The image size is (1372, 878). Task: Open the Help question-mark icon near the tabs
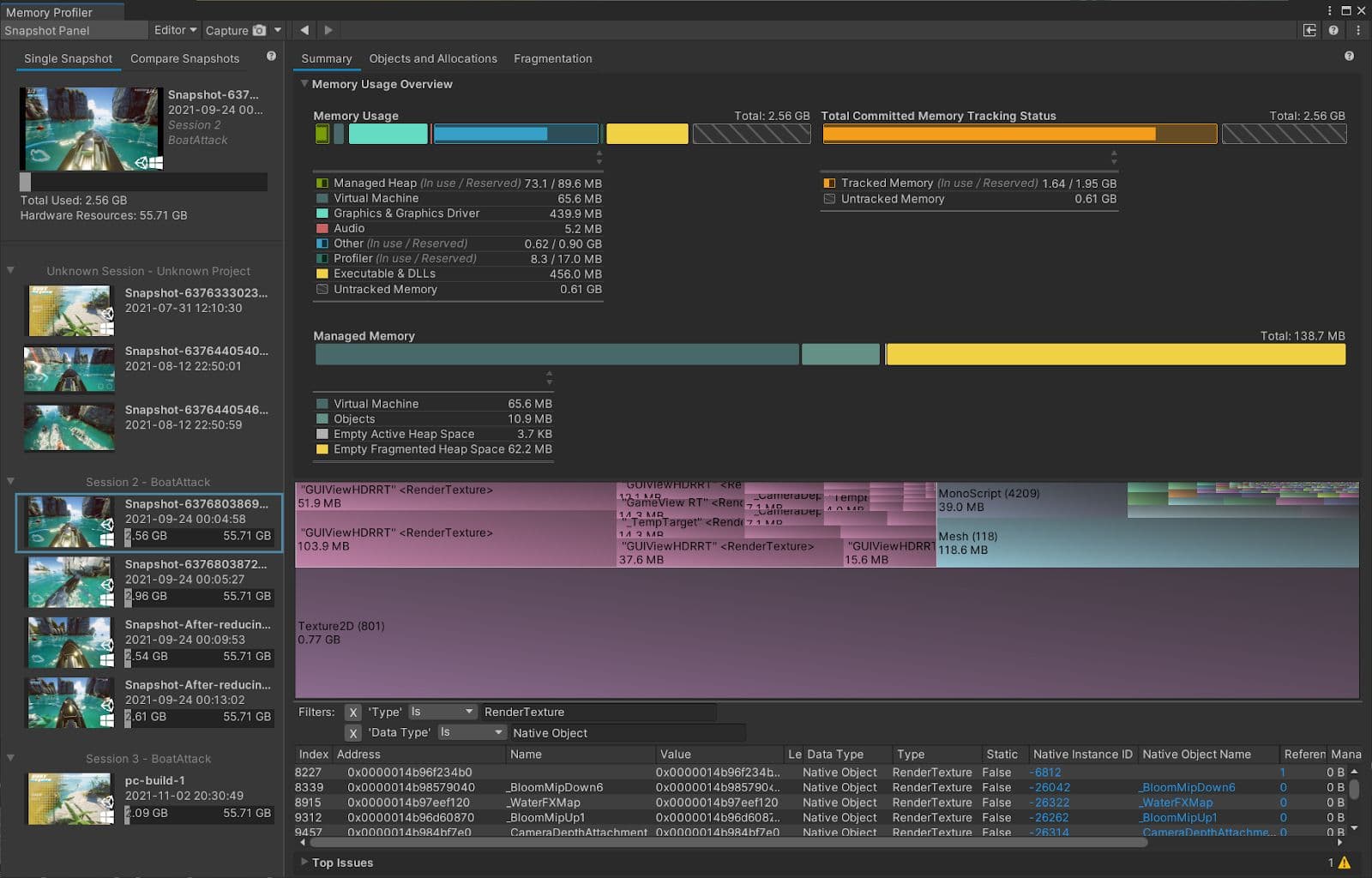[x=1348, y=54]
